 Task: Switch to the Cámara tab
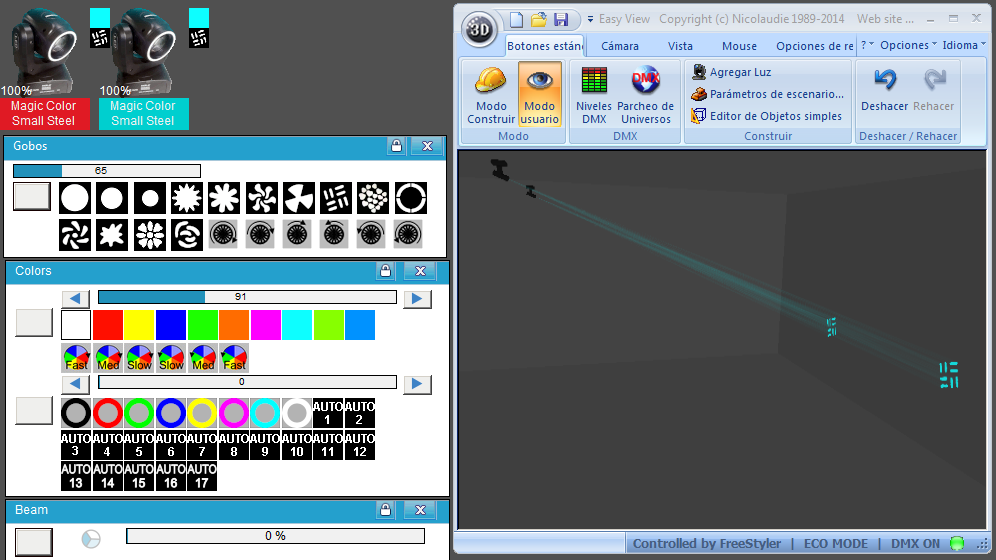[x=620, y=46]
